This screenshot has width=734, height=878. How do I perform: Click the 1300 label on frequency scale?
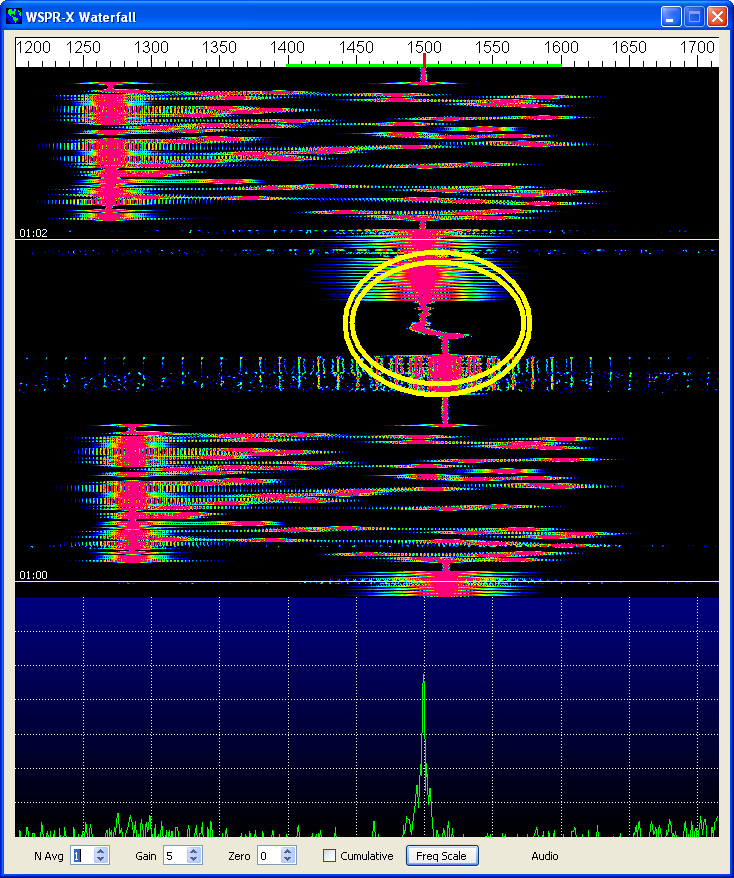151,47
